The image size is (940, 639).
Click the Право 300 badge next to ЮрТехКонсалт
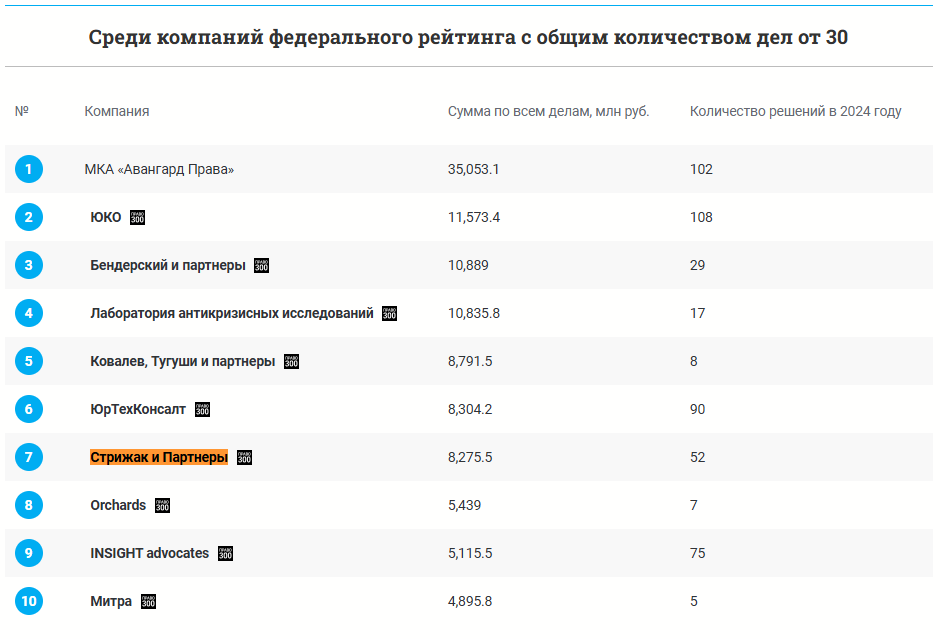coord(203,409)
